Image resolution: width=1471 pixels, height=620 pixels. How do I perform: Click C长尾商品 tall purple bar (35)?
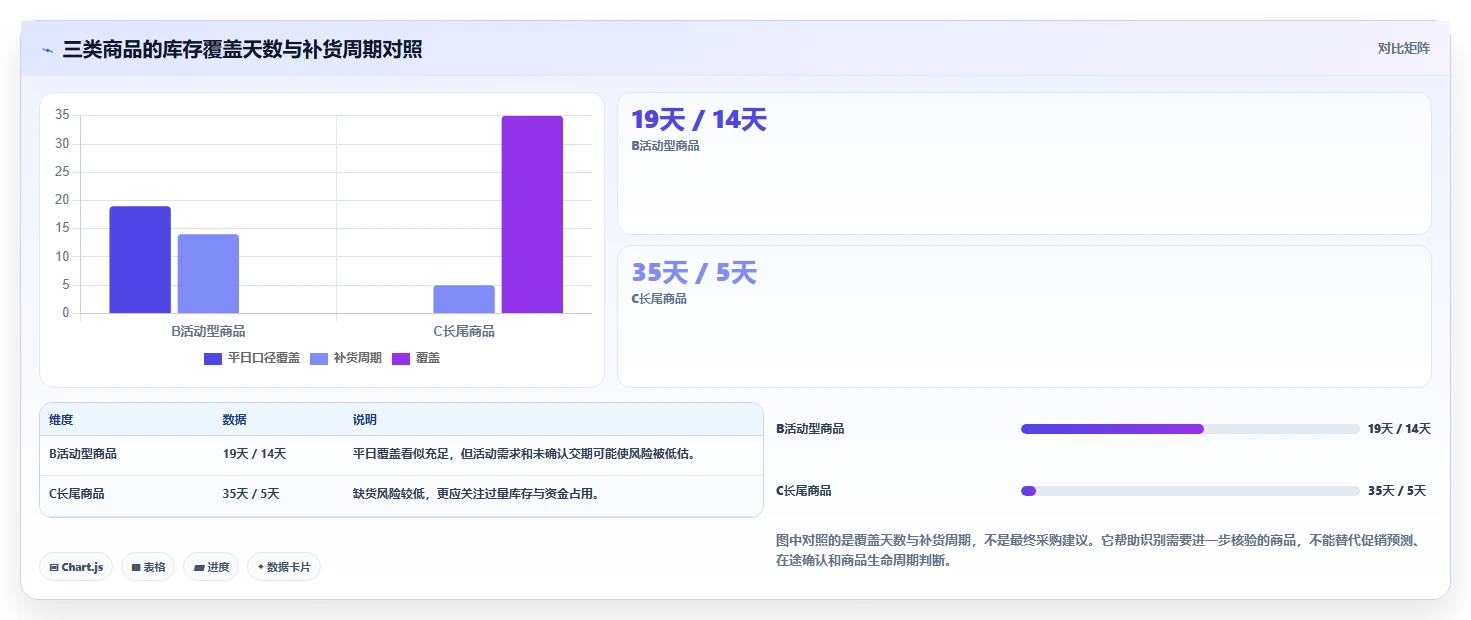click(x=532, y=214)
